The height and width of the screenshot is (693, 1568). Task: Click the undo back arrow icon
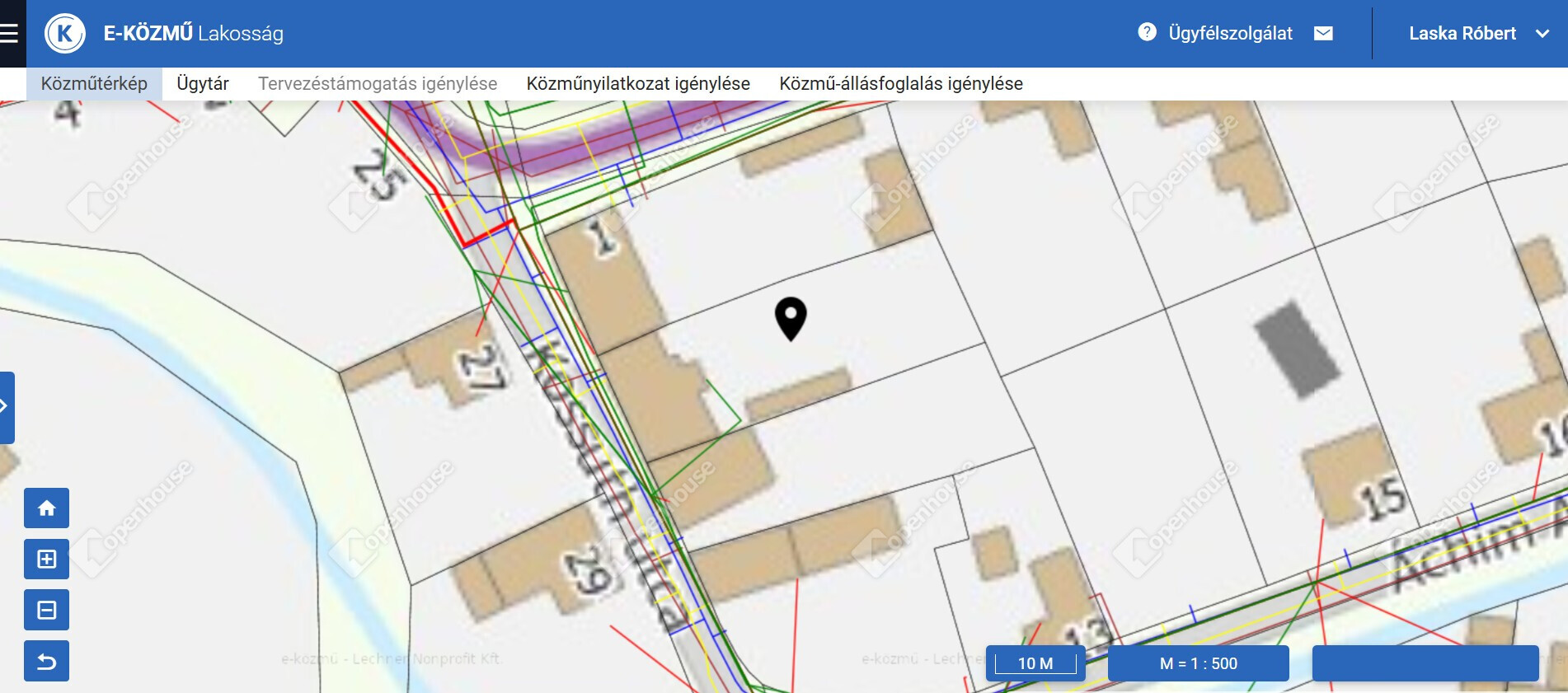[47, 662]
